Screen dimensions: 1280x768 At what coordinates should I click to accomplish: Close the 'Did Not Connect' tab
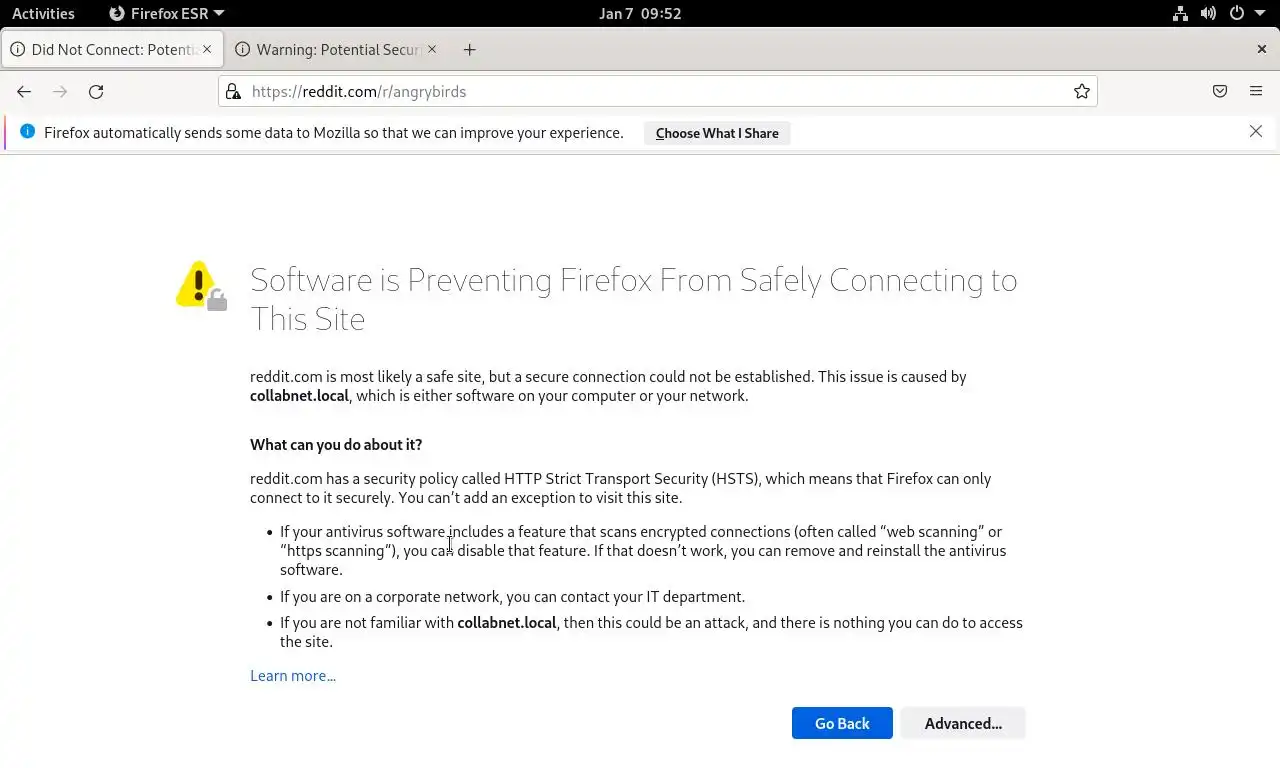point(207,49)
